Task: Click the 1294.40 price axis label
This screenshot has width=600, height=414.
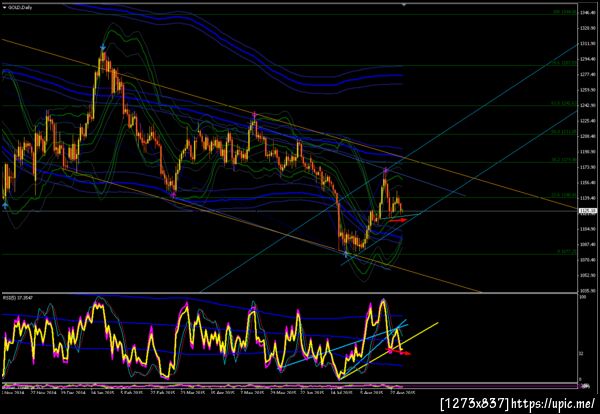Action: (x=588, y=59)
